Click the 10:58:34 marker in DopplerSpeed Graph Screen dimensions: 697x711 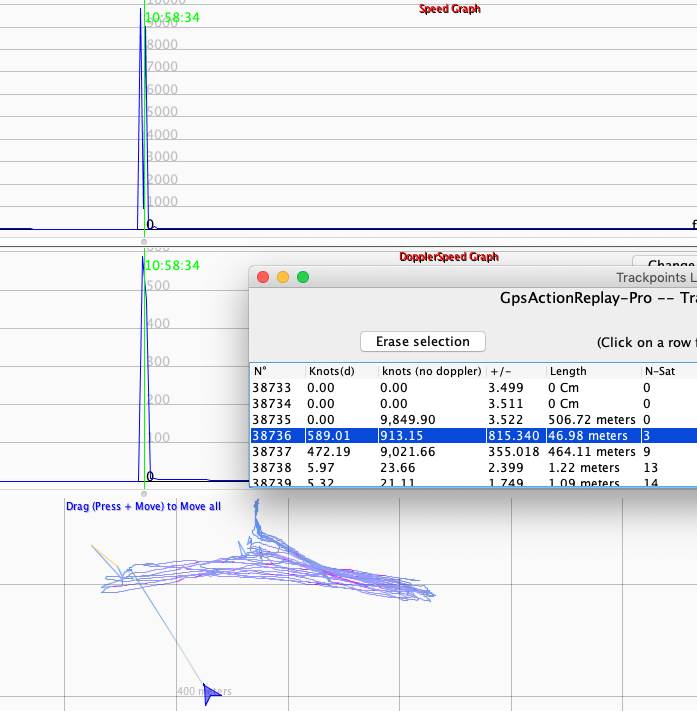[x=171, y=266]
